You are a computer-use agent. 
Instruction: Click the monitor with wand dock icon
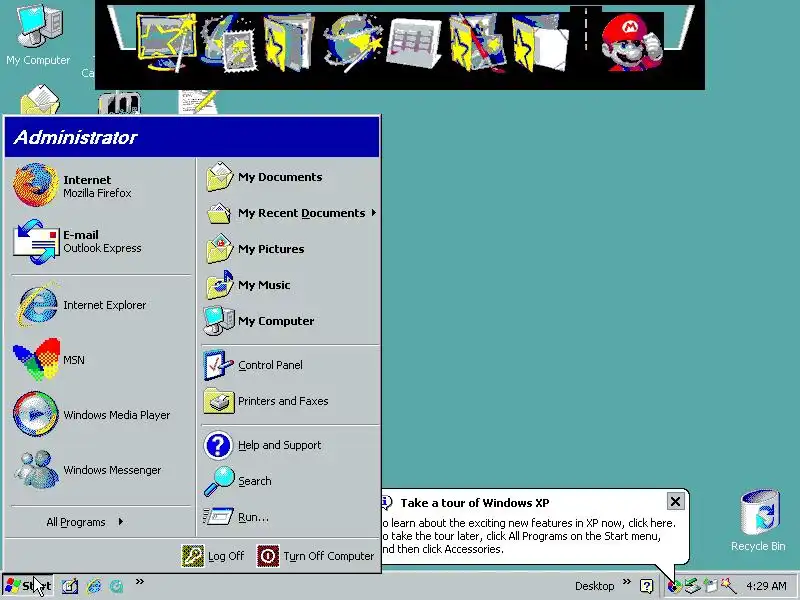[166, 42]
